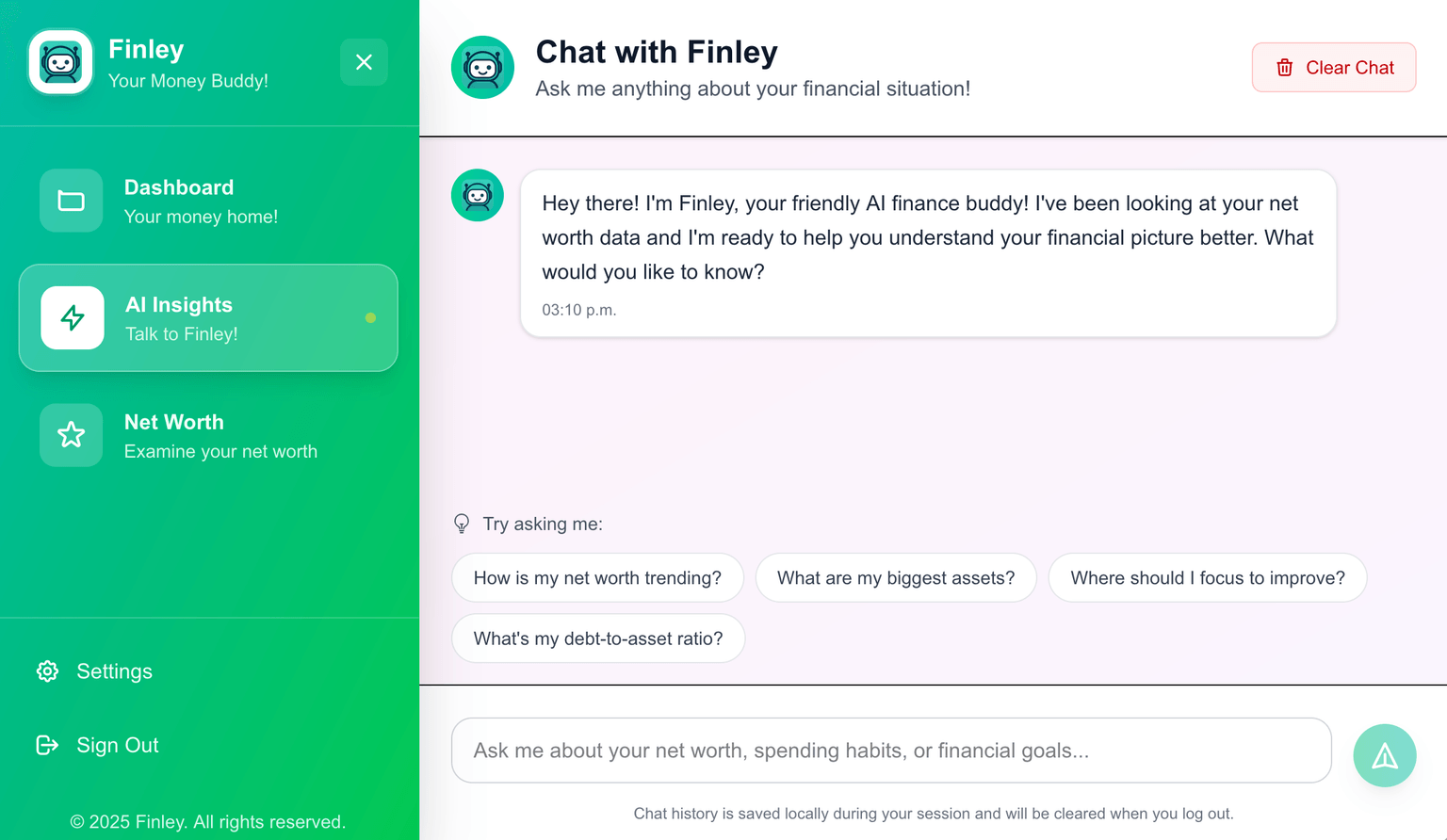Click the Settings gear icon
This screenshot has height=840, width=1447.
point(47,671)
